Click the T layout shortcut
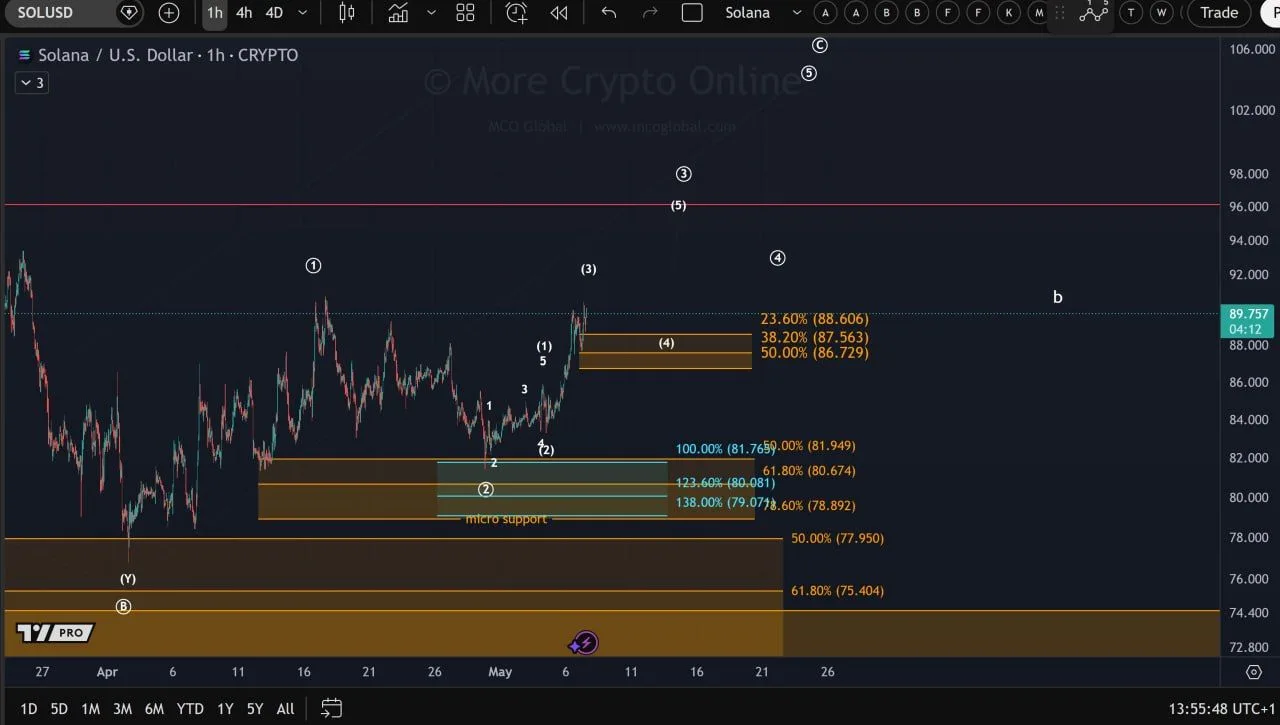This screenshot has width=1280, height=725. 1131,13
